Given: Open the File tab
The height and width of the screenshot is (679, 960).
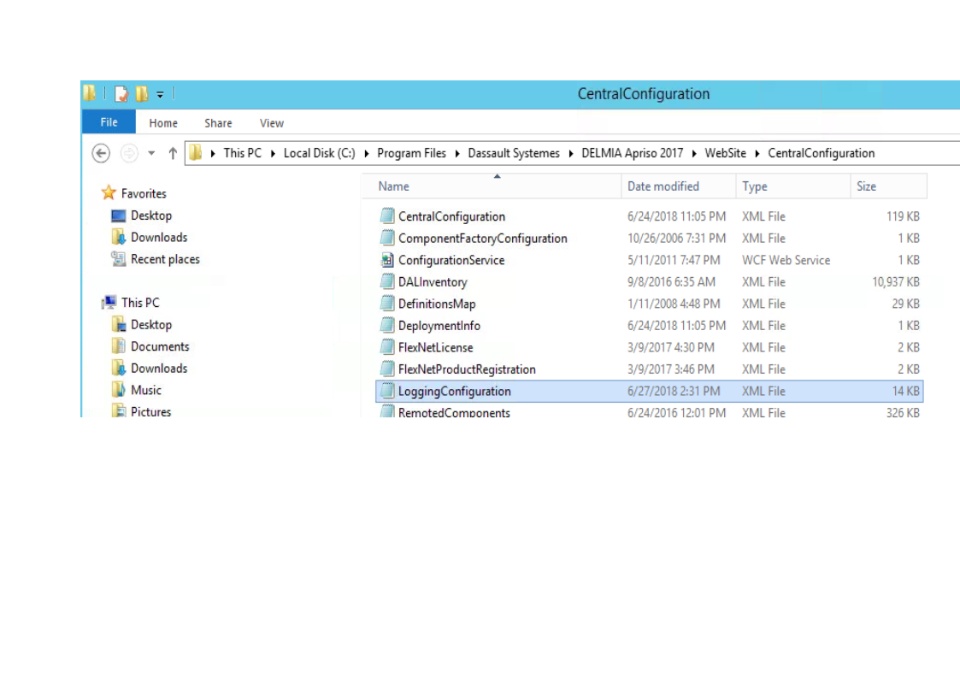Looking at the screenshot, I should (109, 122).
